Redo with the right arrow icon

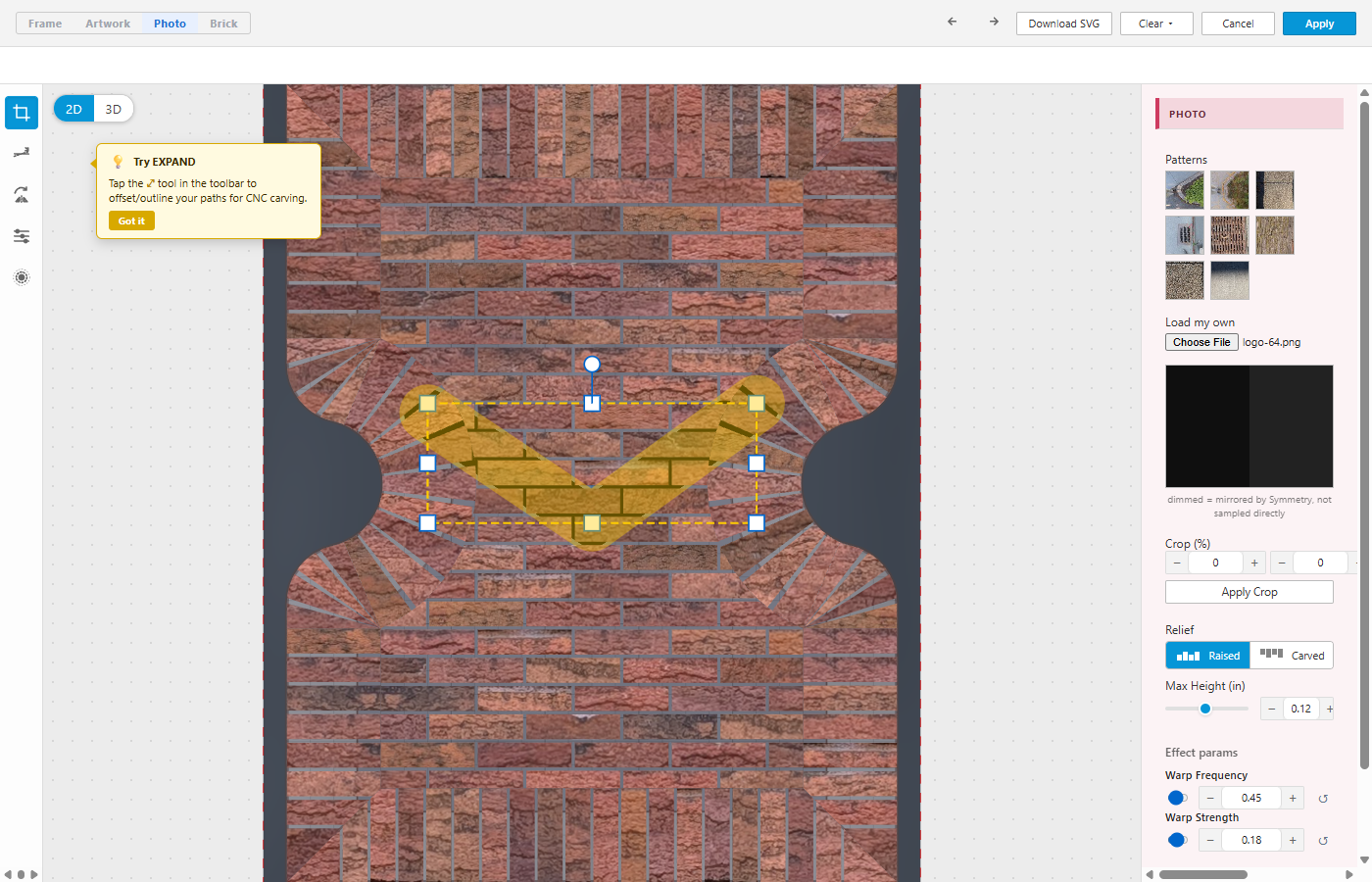tap(994, 22)
